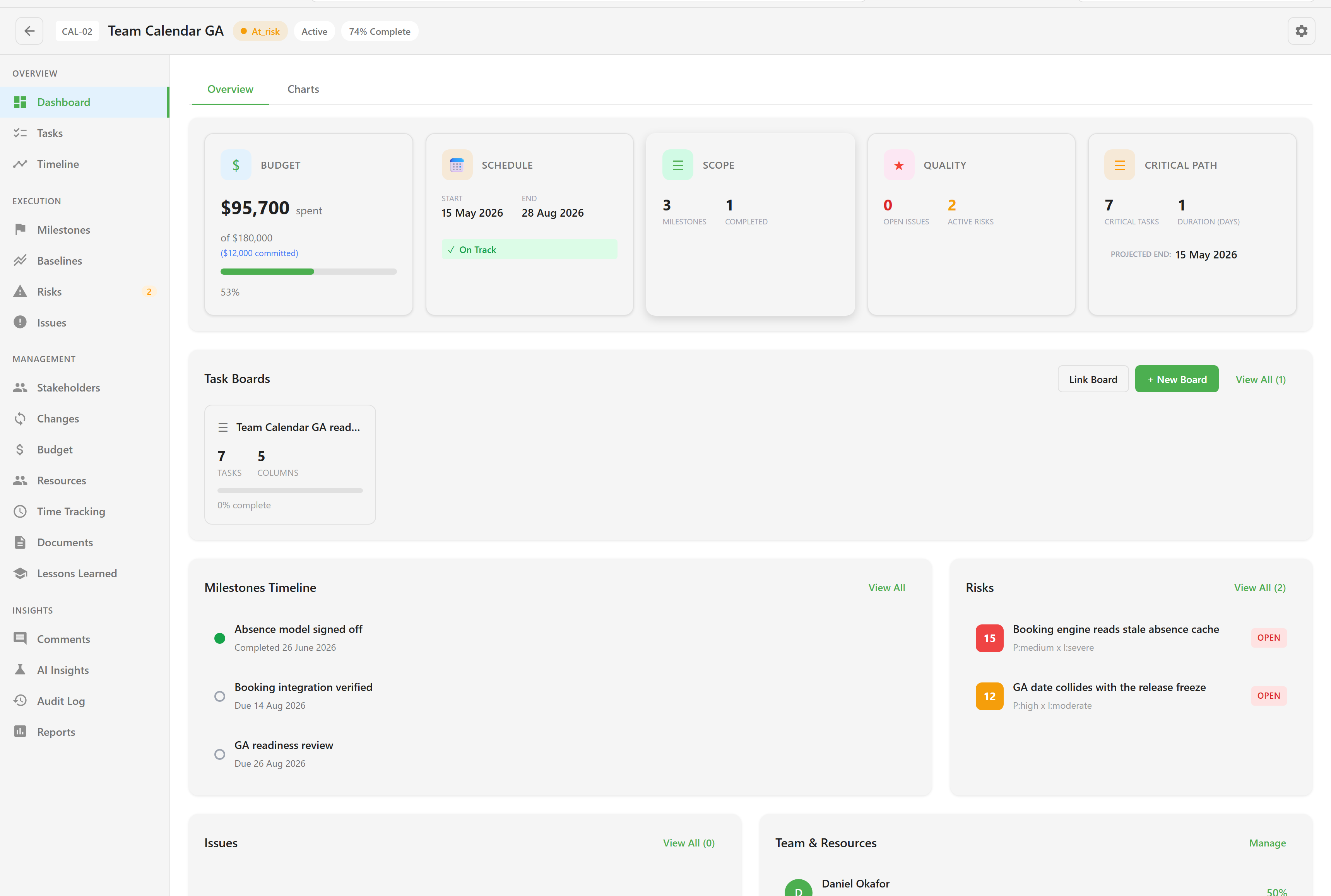The height and width of the screenshot is (896, 1331).
Task: Open Documents in the sidebar
Action: point(85,542)
